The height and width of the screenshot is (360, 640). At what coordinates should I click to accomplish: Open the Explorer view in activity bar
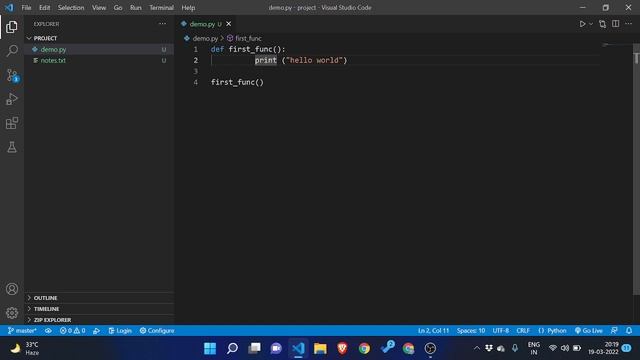pos(12,27)
